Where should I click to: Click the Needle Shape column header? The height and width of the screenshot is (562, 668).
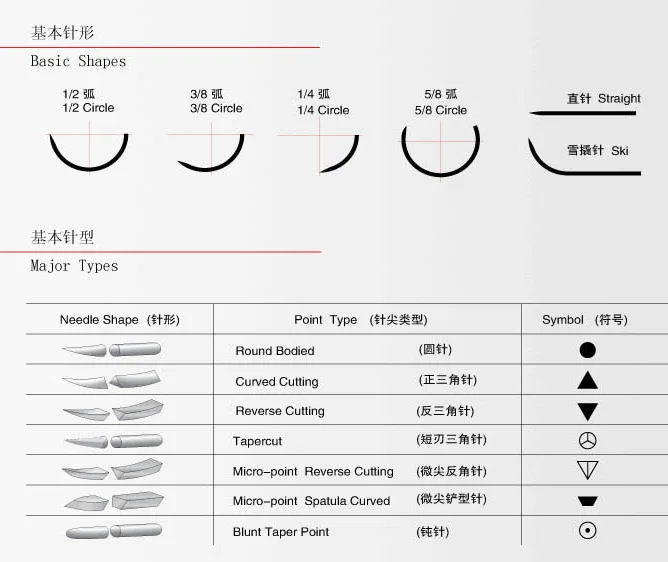coord(119,320)
